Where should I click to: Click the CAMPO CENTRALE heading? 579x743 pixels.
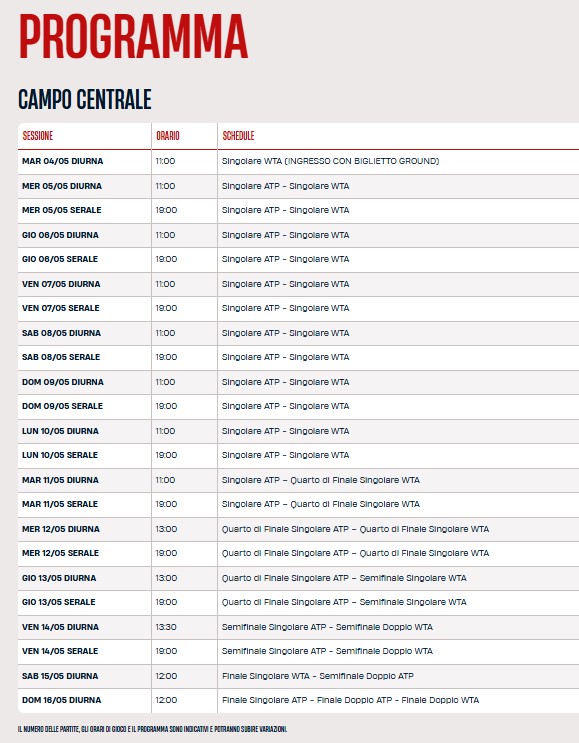[85, 100]
